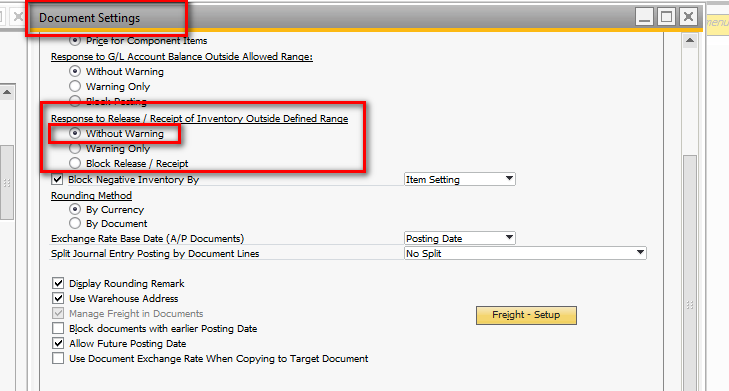Click Exchange Rate Base Date (A/P Documents) label
The image size is (729, 391).
pos(147,239)
